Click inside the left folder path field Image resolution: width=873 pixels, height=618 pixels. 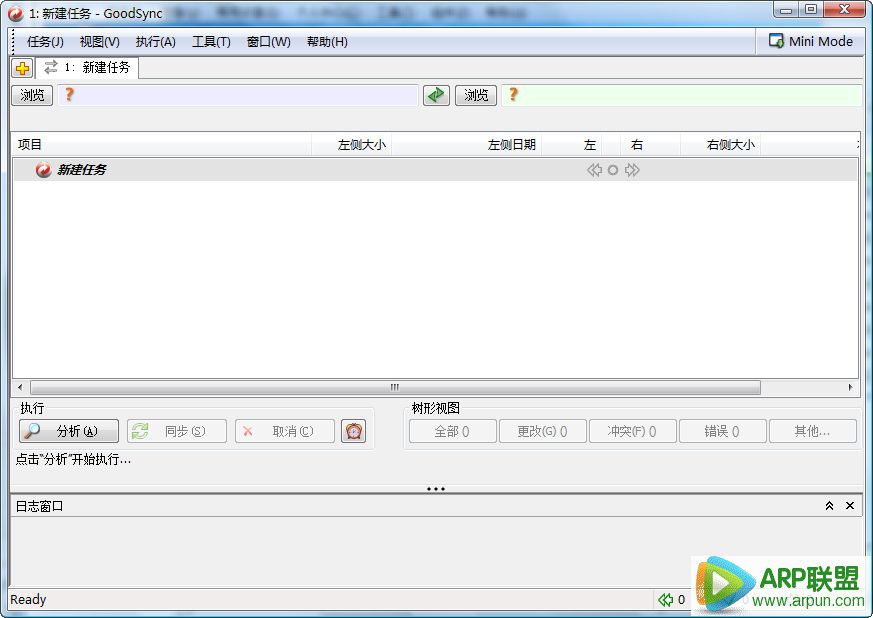pos(240,95)
